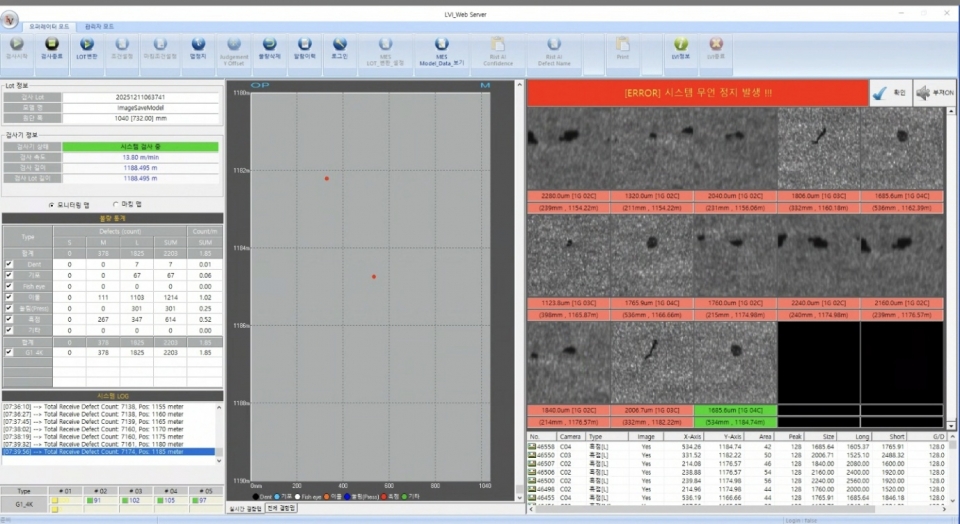The height and width of the screenshot is (524, 960).
Task: Open MES Model_Data_보기 in the toolbar
Action: click(441, 48)
